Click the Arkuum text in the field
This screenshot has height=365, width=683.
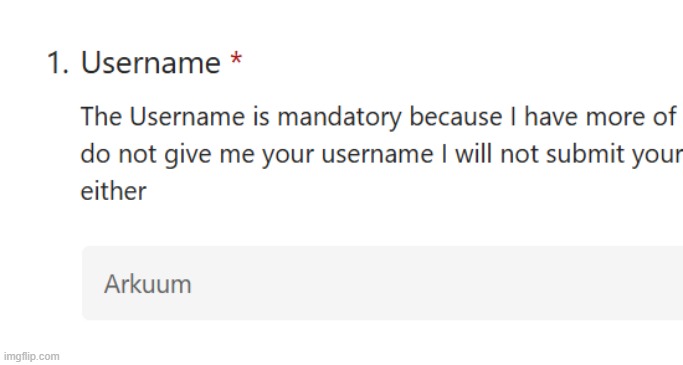(148, 284)
